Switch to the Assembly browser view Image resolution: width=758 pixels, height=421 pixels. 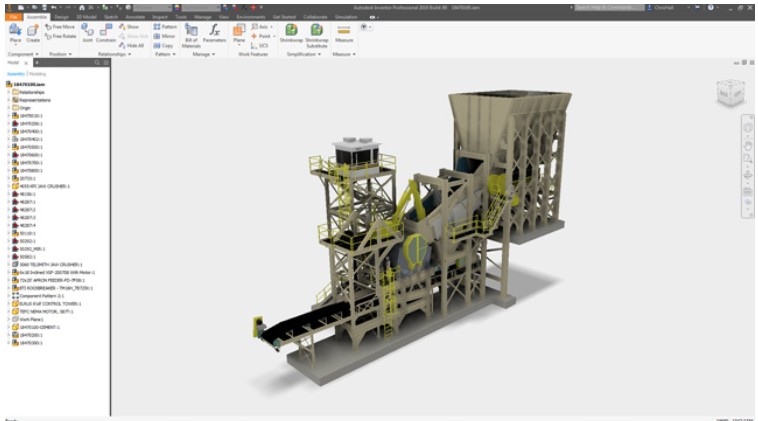point(16,74)
